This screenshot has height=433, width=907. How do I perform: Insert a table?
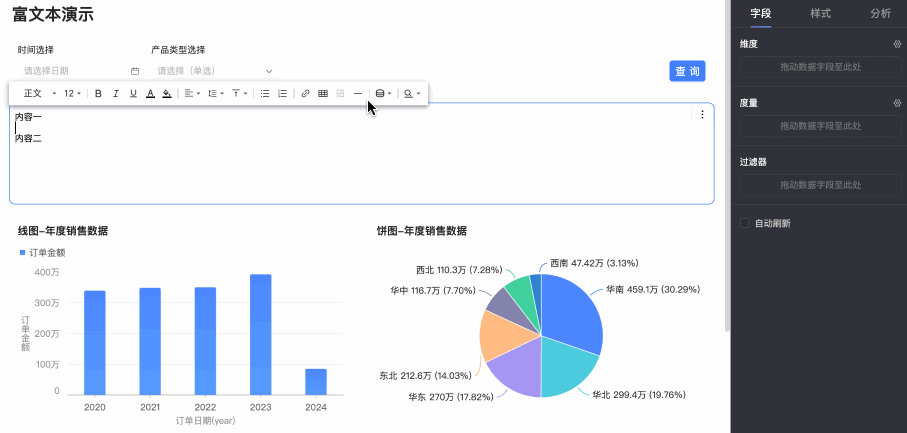(323, 93)
